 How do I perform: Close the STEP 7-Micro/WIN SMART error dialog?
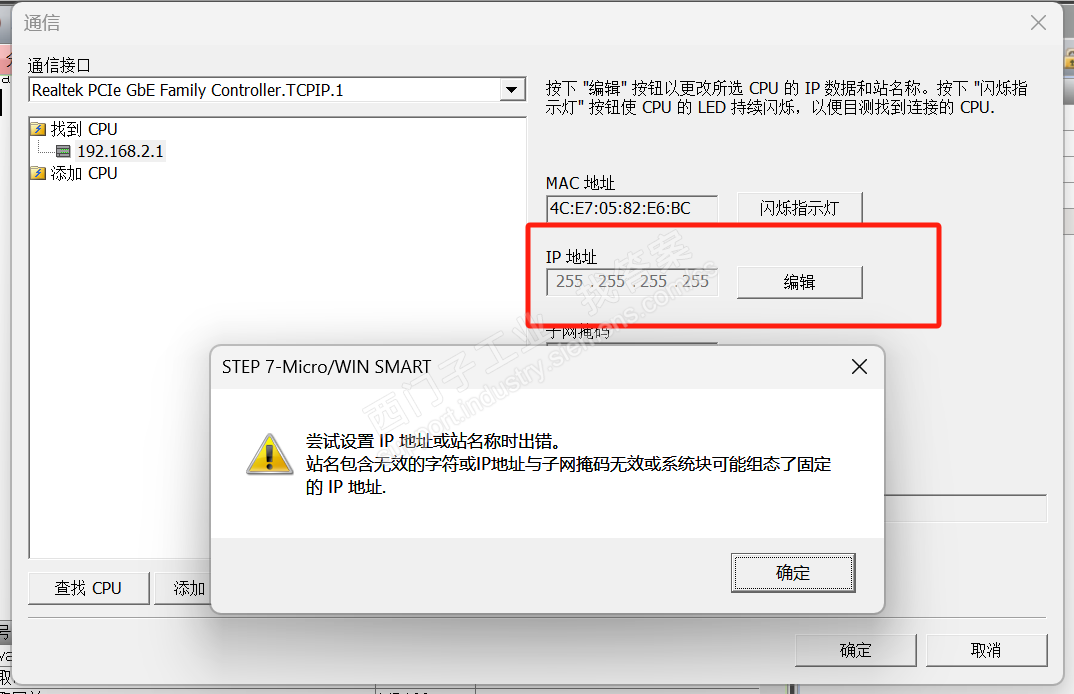coord(859,367)
